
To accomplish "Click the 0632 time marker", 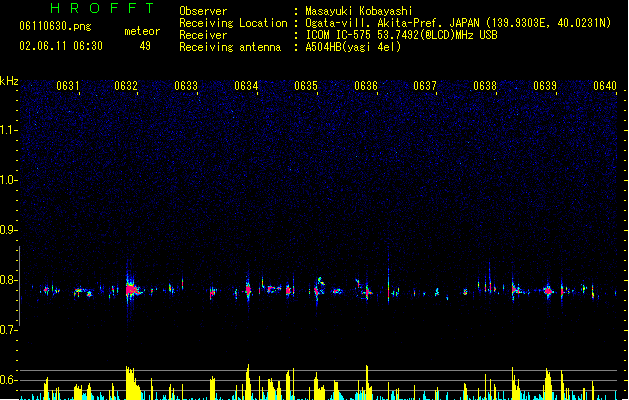I will (126, 86).
